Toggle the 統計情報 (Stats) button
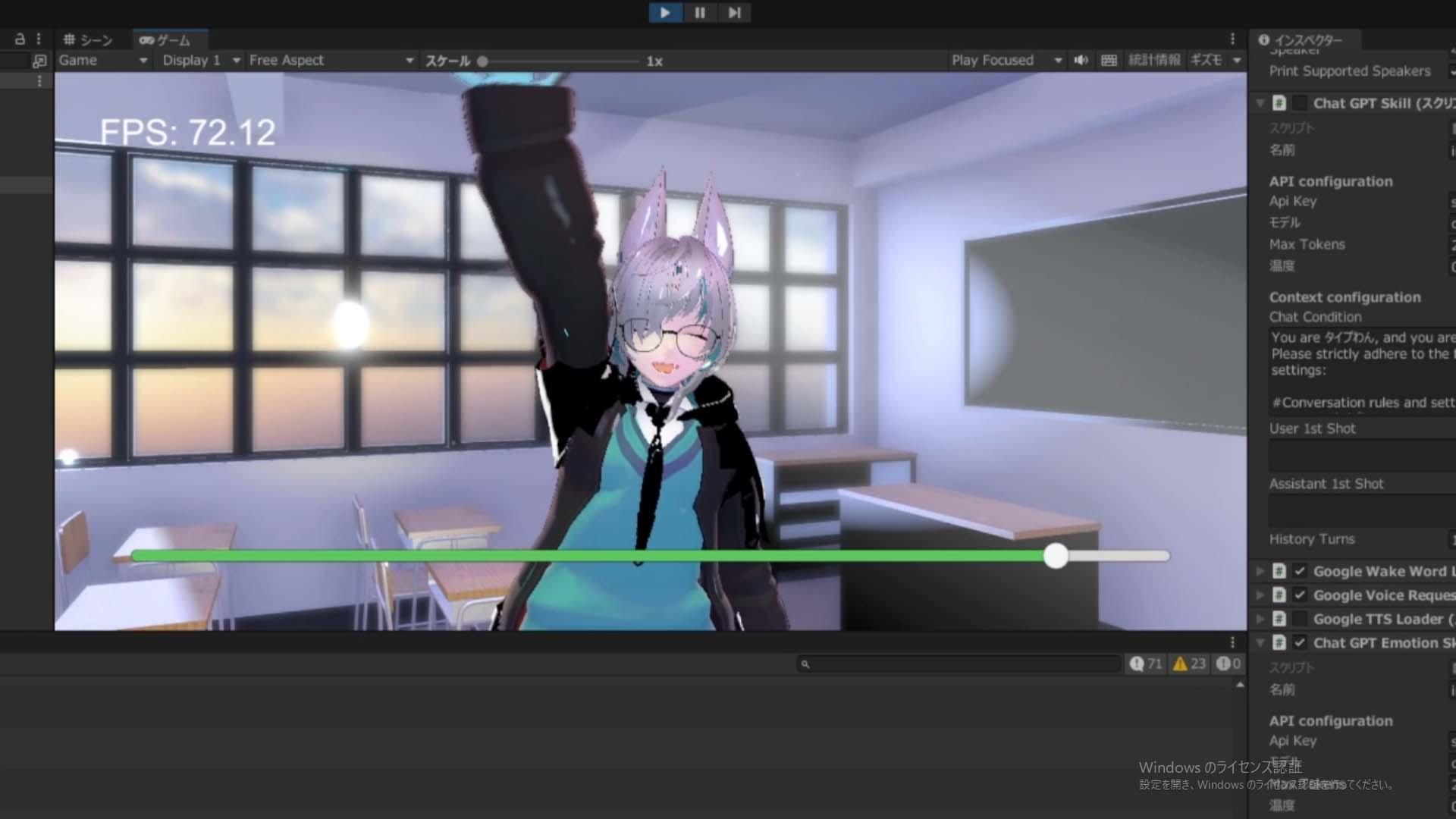The width and height of the screenshot is (1456, 819). [x=1153, y=61]
